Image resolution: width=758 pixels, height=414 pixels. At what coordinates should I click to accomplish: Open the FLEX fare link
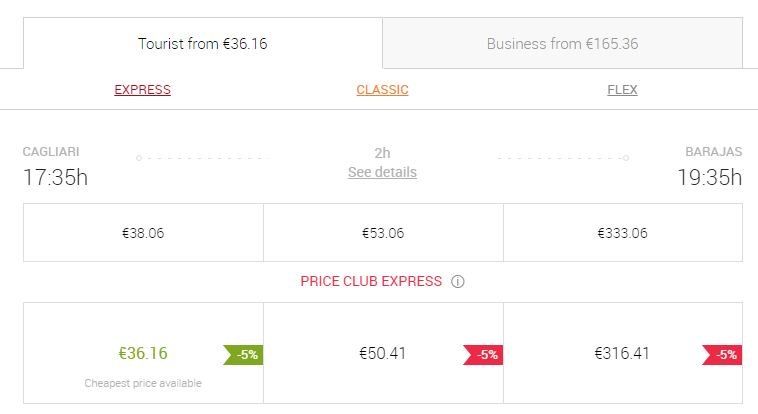622,90
